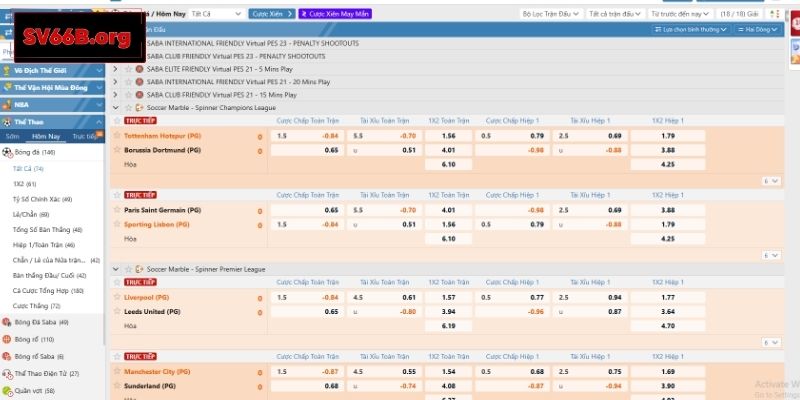The height and width of the screenshot is (400, 800).
Task: Switch to the Sớm tab
Action: (13, 136)
